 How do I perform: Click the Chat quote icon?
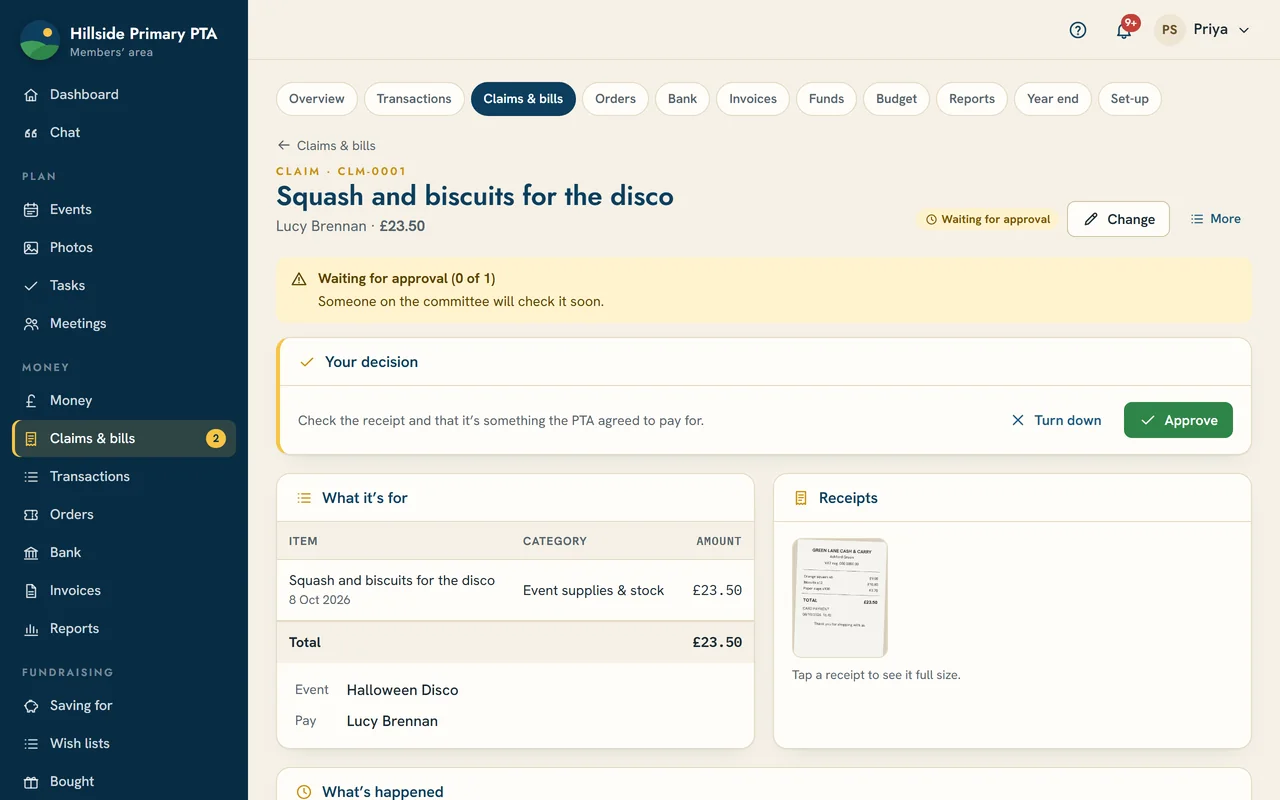point(31,133)
